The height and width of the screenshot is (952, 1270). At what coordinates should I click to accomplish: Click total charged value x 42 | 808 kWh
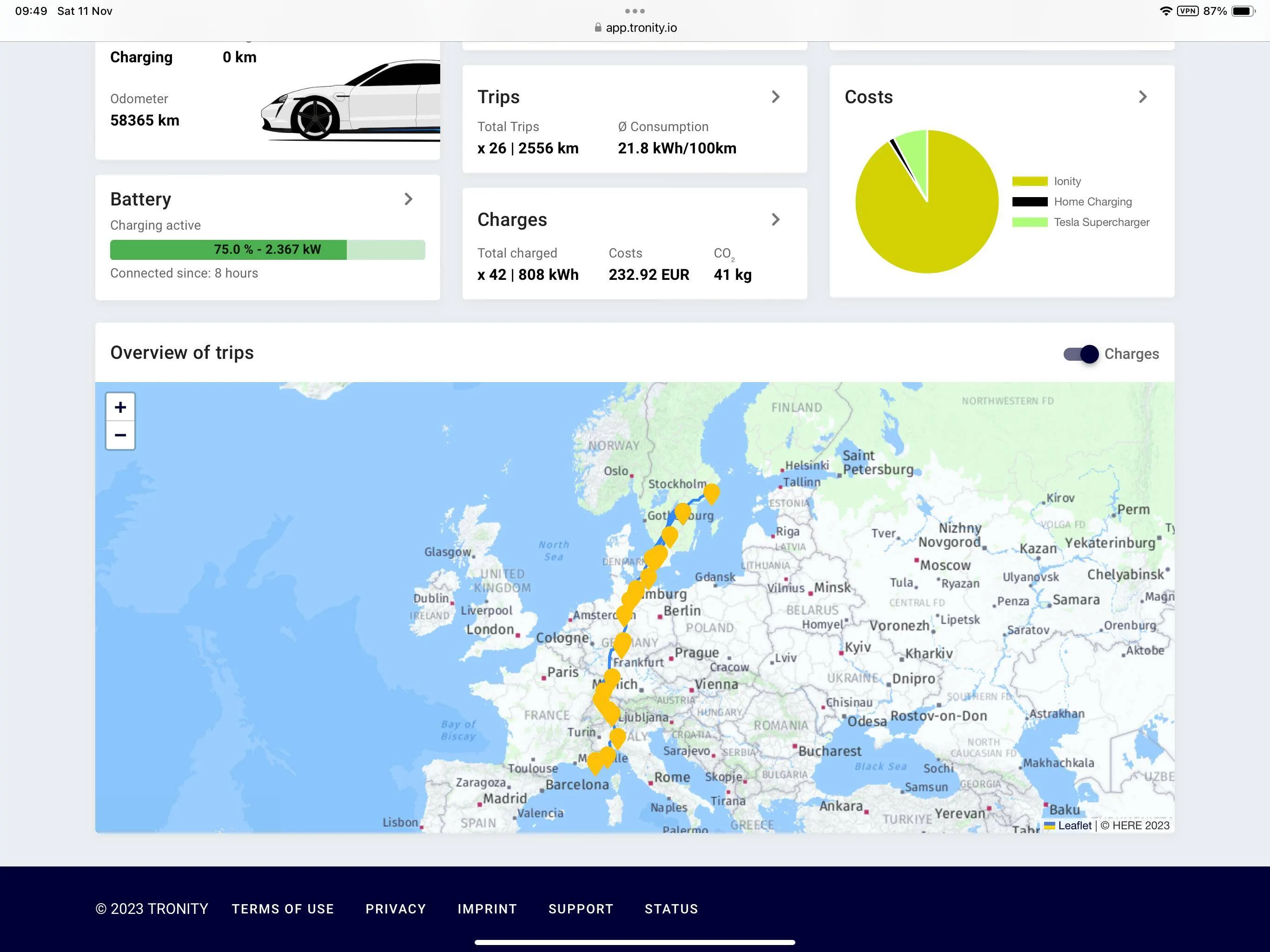click(528, 274)
